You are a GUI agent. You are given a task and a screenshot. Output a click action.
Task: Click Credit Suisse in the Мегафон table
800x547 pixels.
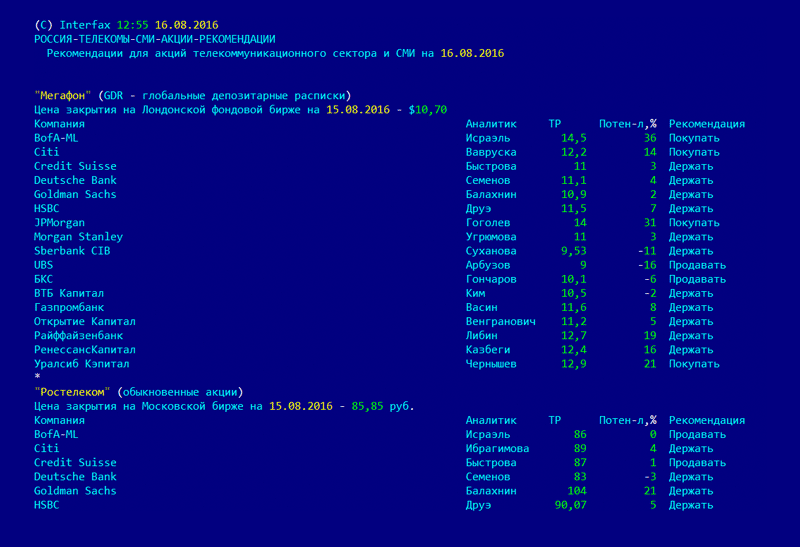click(75, 166)
